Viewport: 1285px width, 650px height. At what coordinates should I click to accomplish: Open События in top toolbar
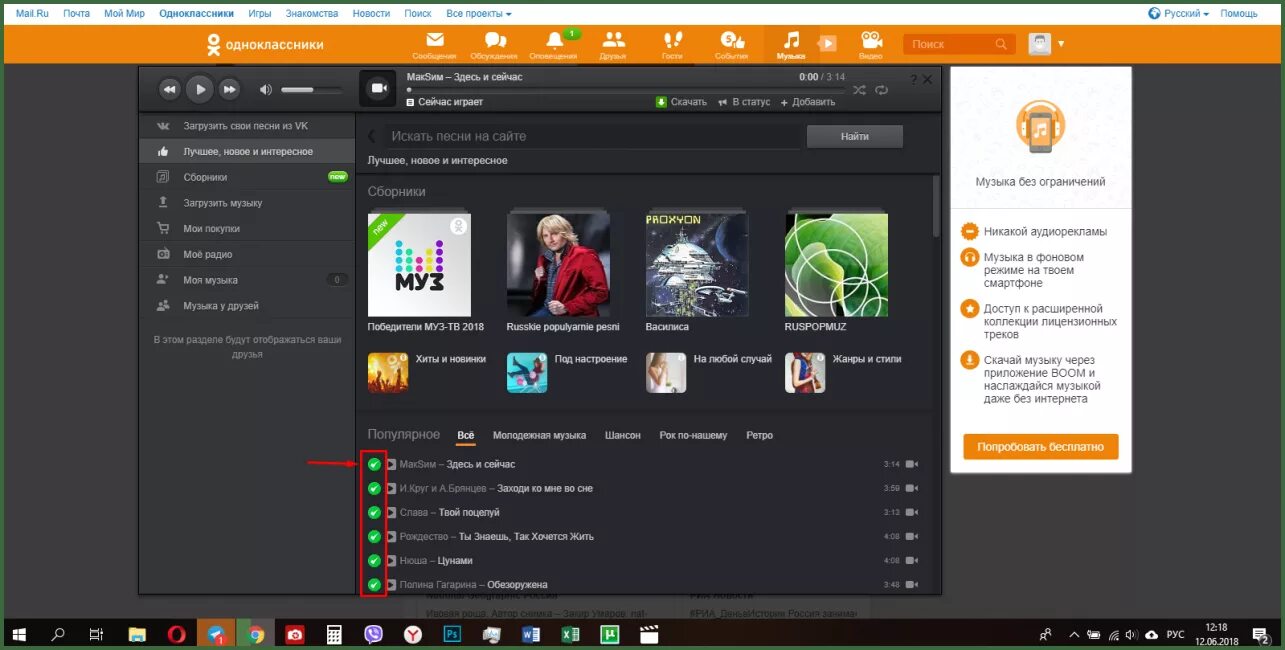[x=731, y=45]
